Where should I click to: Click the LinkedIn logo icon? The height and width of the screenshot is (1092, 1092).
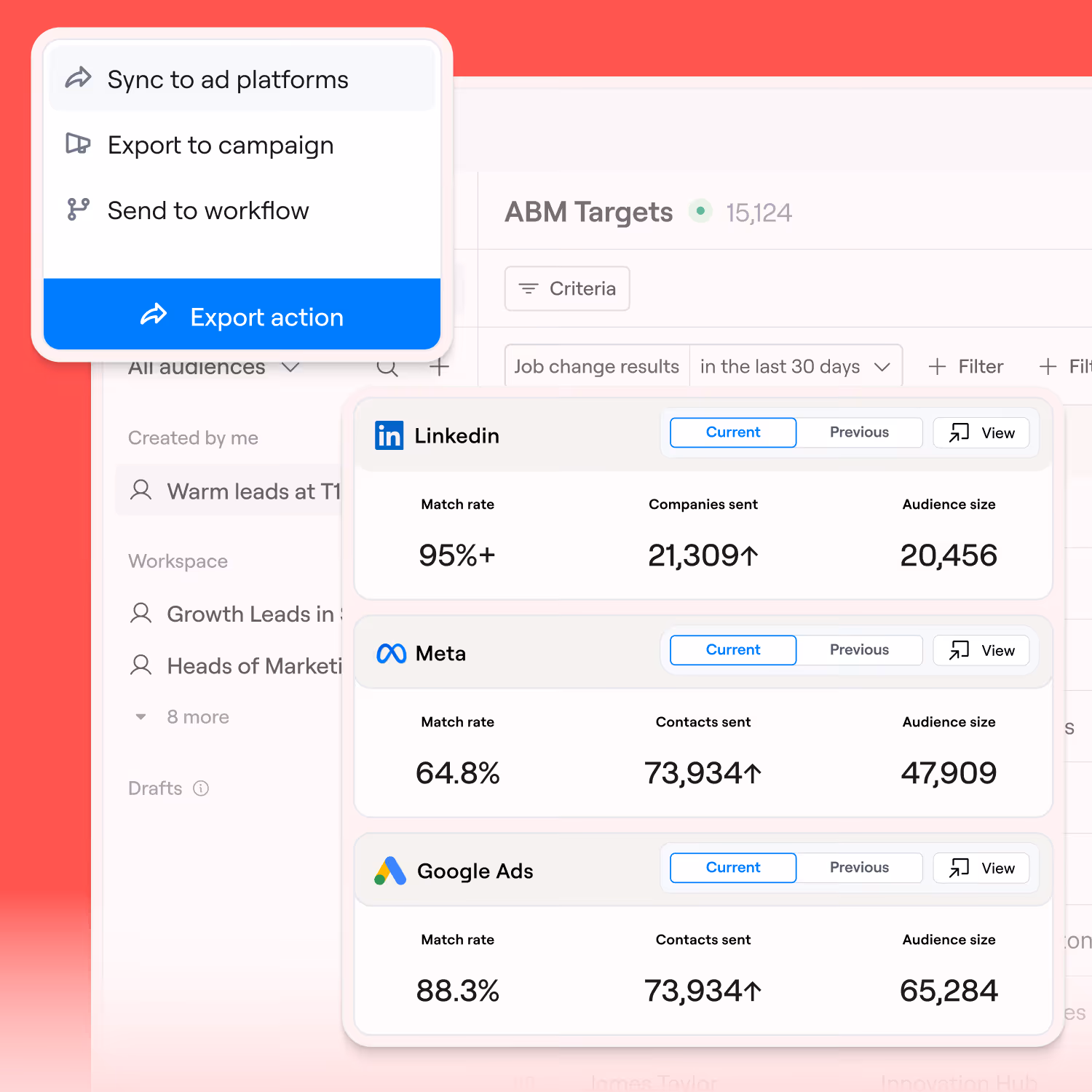pos(389,435)
